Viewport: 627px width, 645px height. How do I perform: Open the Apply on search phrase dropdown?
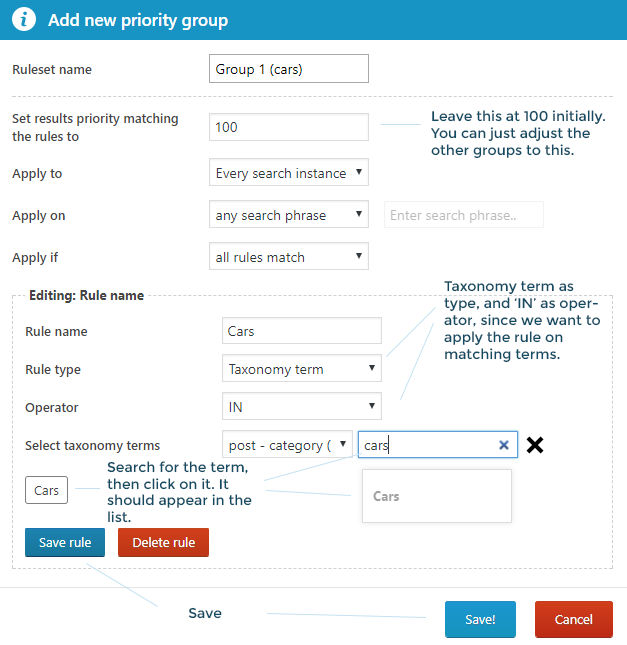coord(289,215)
